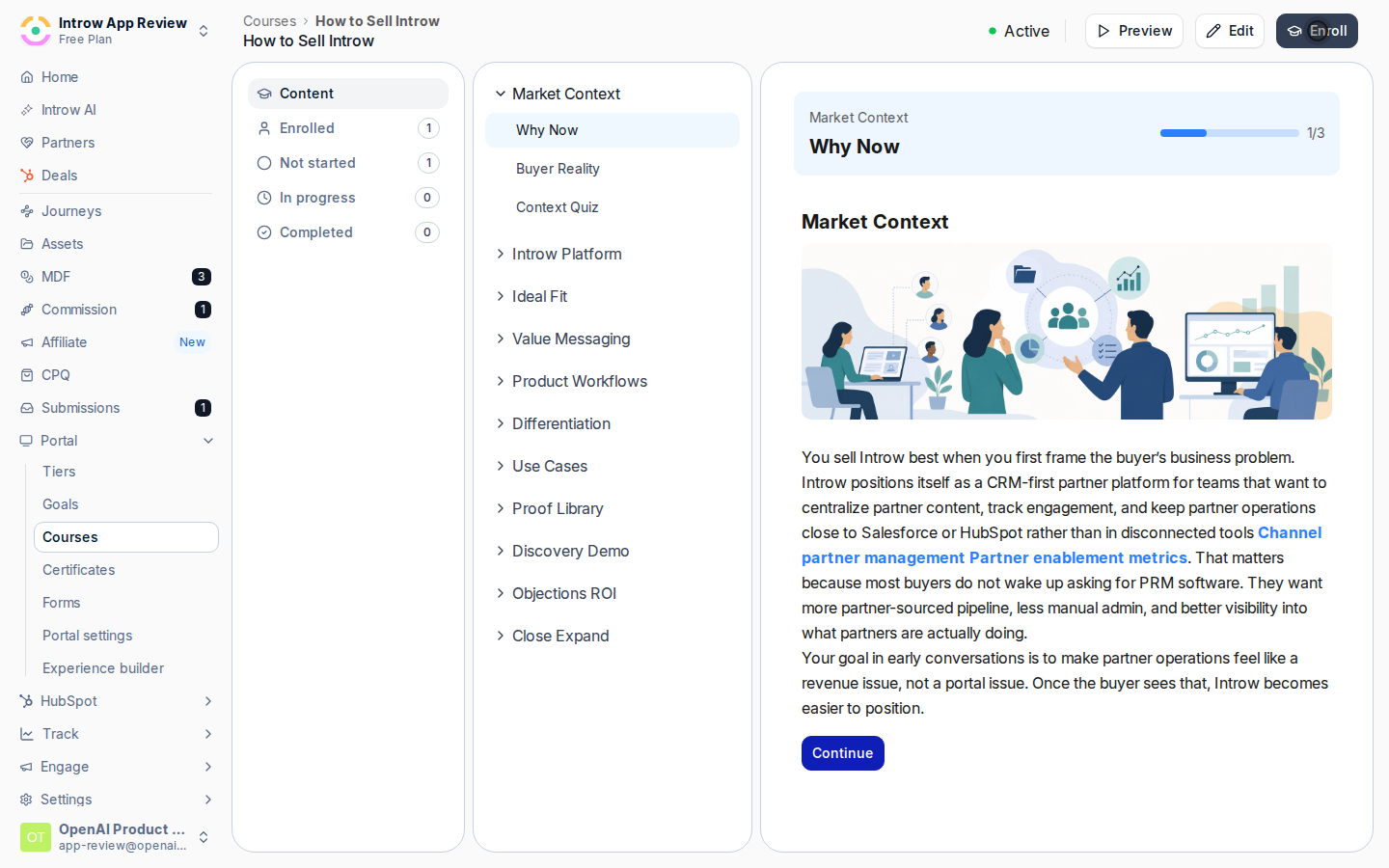This screenshot has height=868, width=1389.
Task: Click the Assets folder icon
Action: pyautogui.click(x=27, y=244)
